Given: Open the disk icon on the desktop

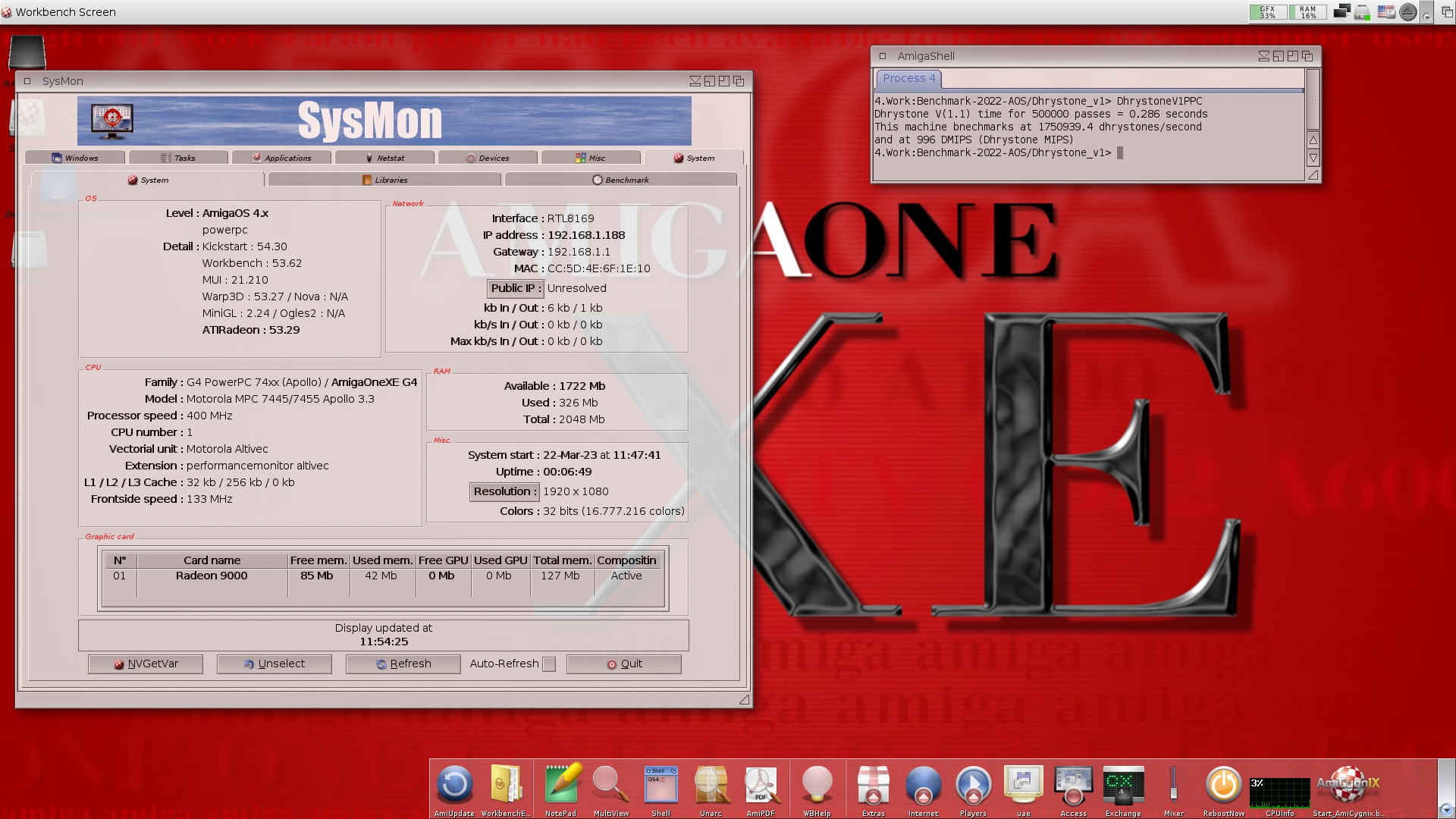Looking at the screenshot, I should [27, 53].
